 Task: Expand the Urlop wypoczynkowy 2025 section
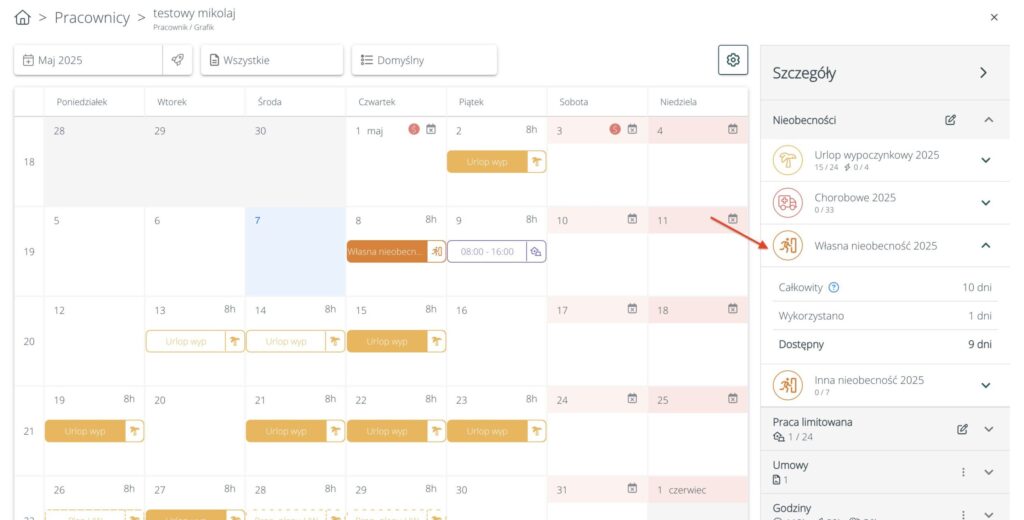[985, 160]
